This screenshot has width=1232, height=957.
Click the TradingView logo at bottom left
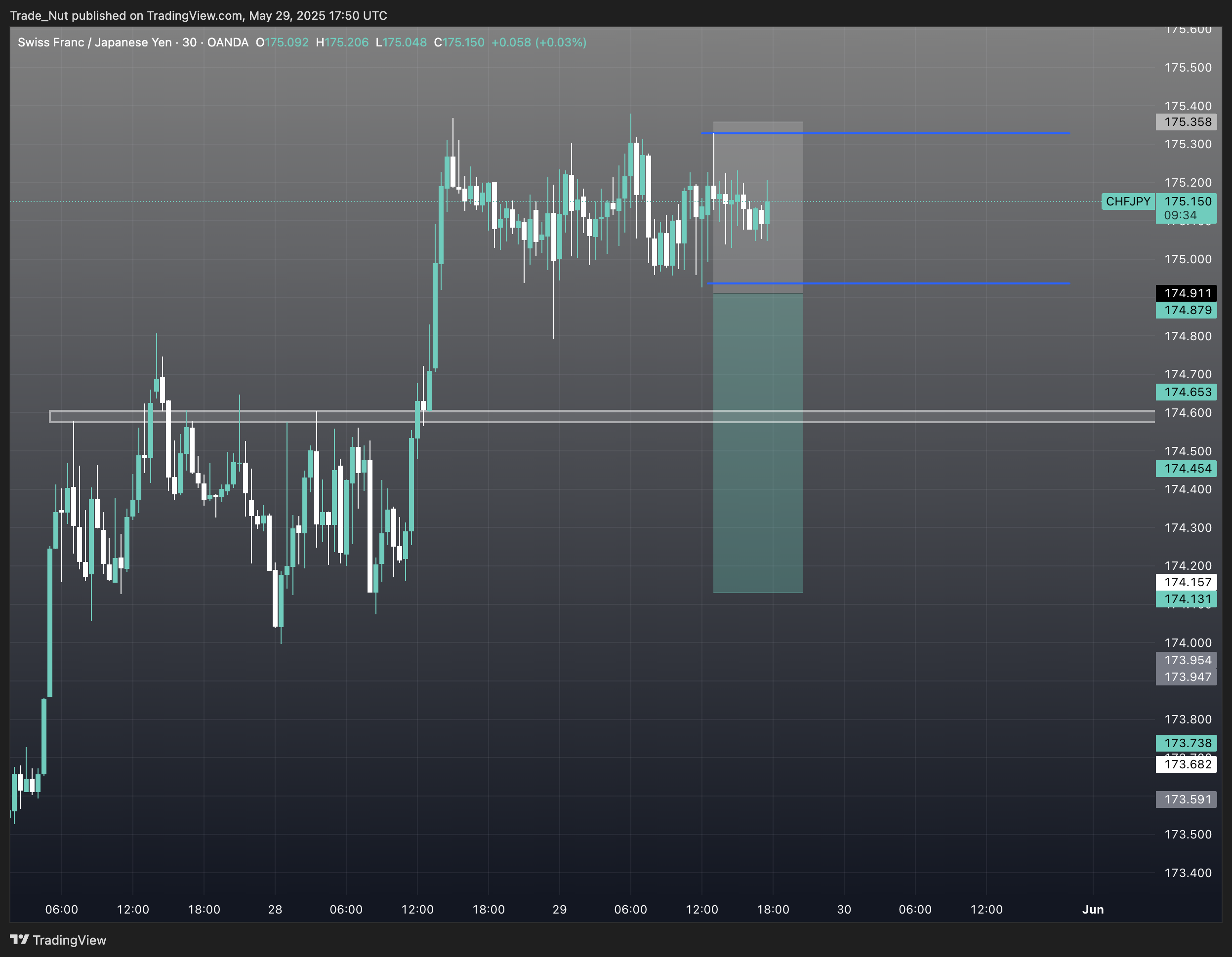(58, 940)
